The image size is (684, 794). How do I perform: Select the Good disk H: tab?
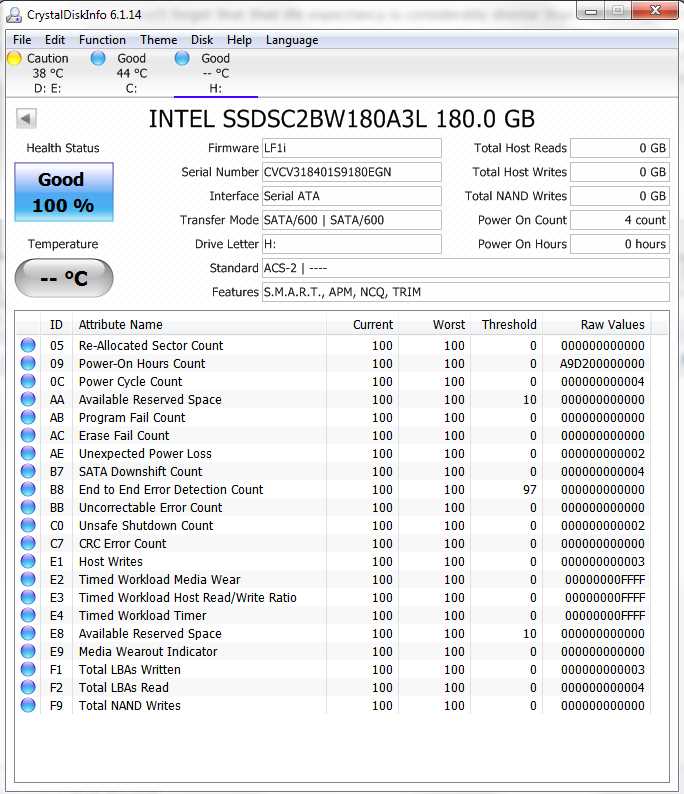pyautogui.click(x=216, y=73)
